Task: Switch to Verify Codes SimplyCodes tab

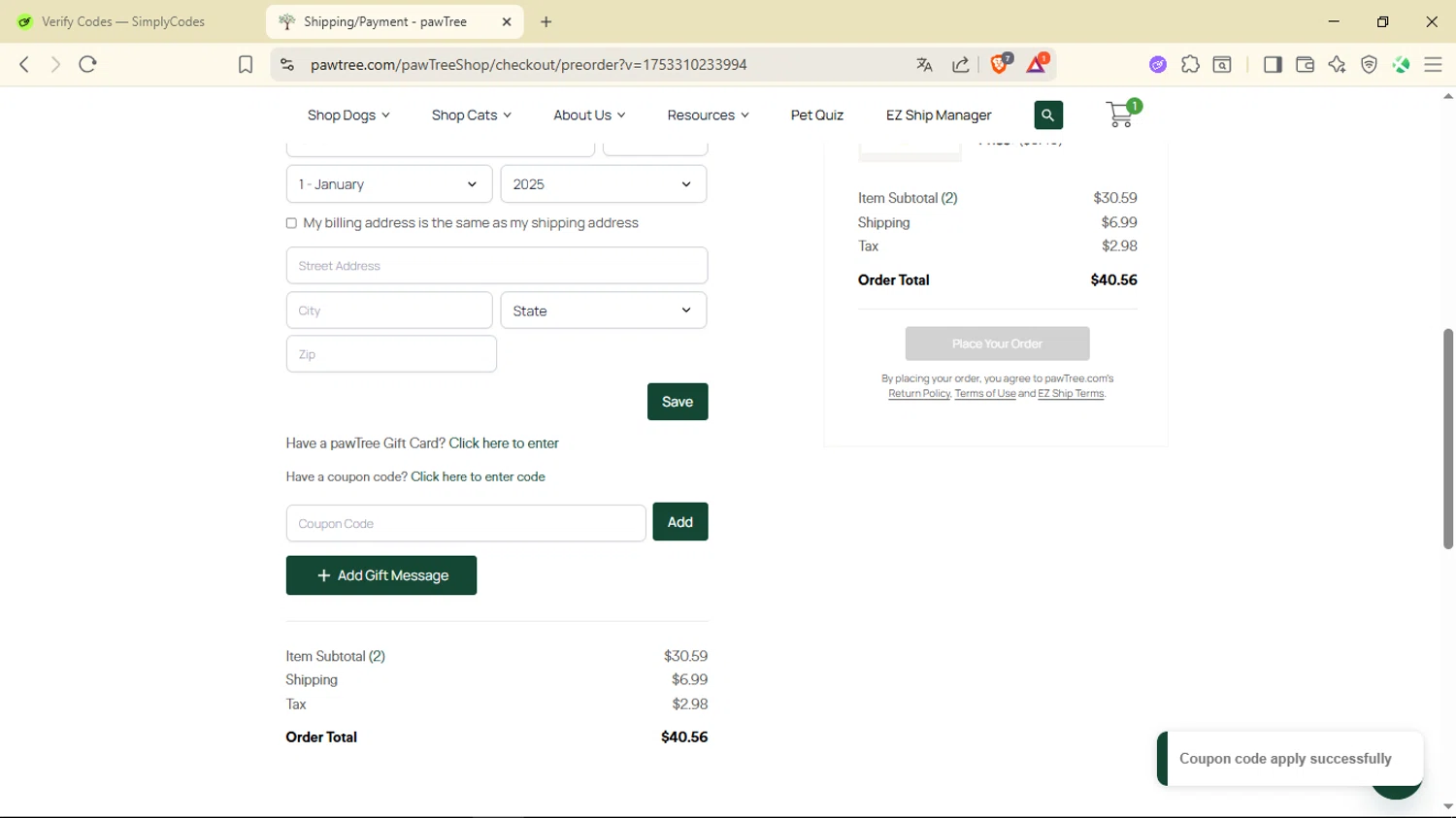Action: tap(123, 21)
